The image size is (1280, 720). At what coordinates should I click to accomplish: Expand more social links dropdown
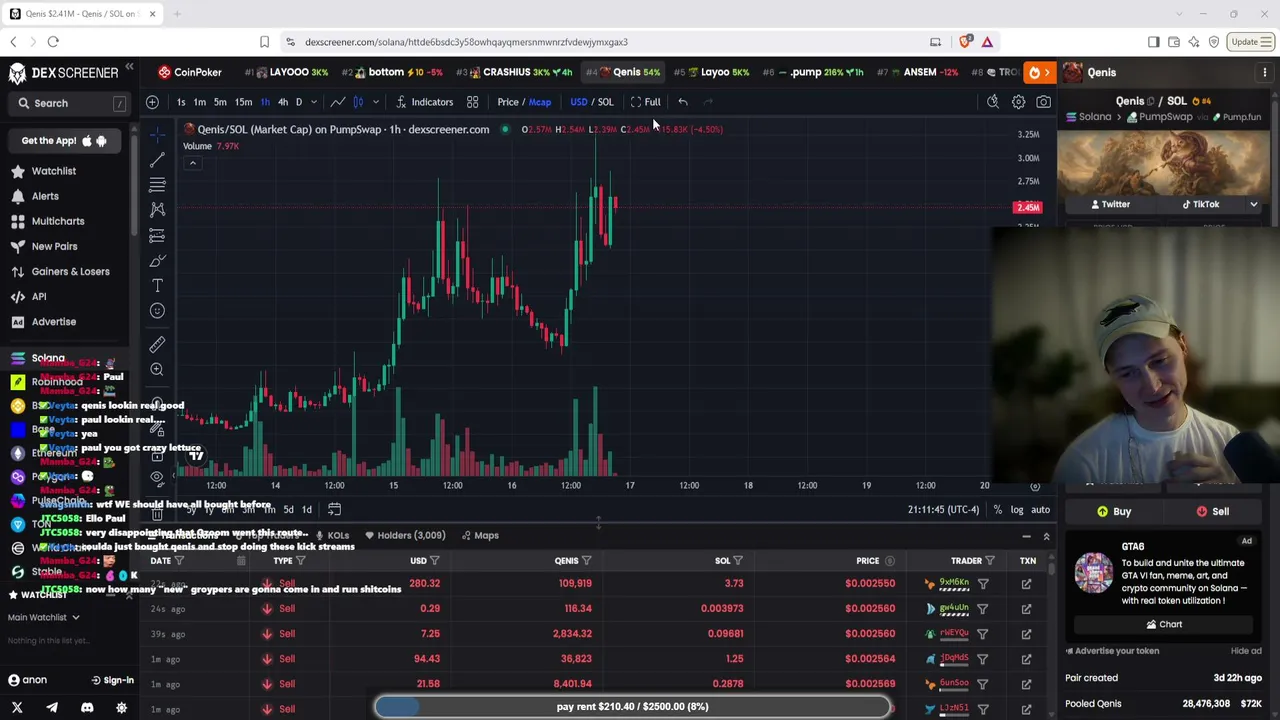click(x=1253, y=204)
